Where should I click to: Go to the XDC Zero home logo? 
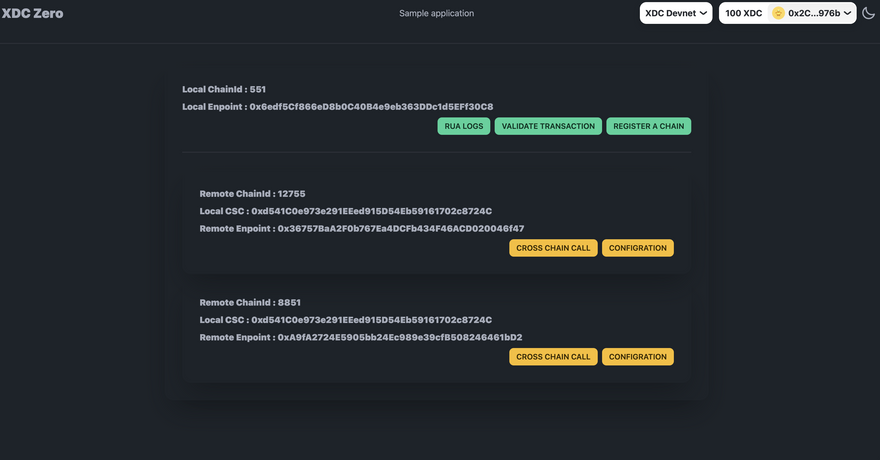(x=33, y=13)
